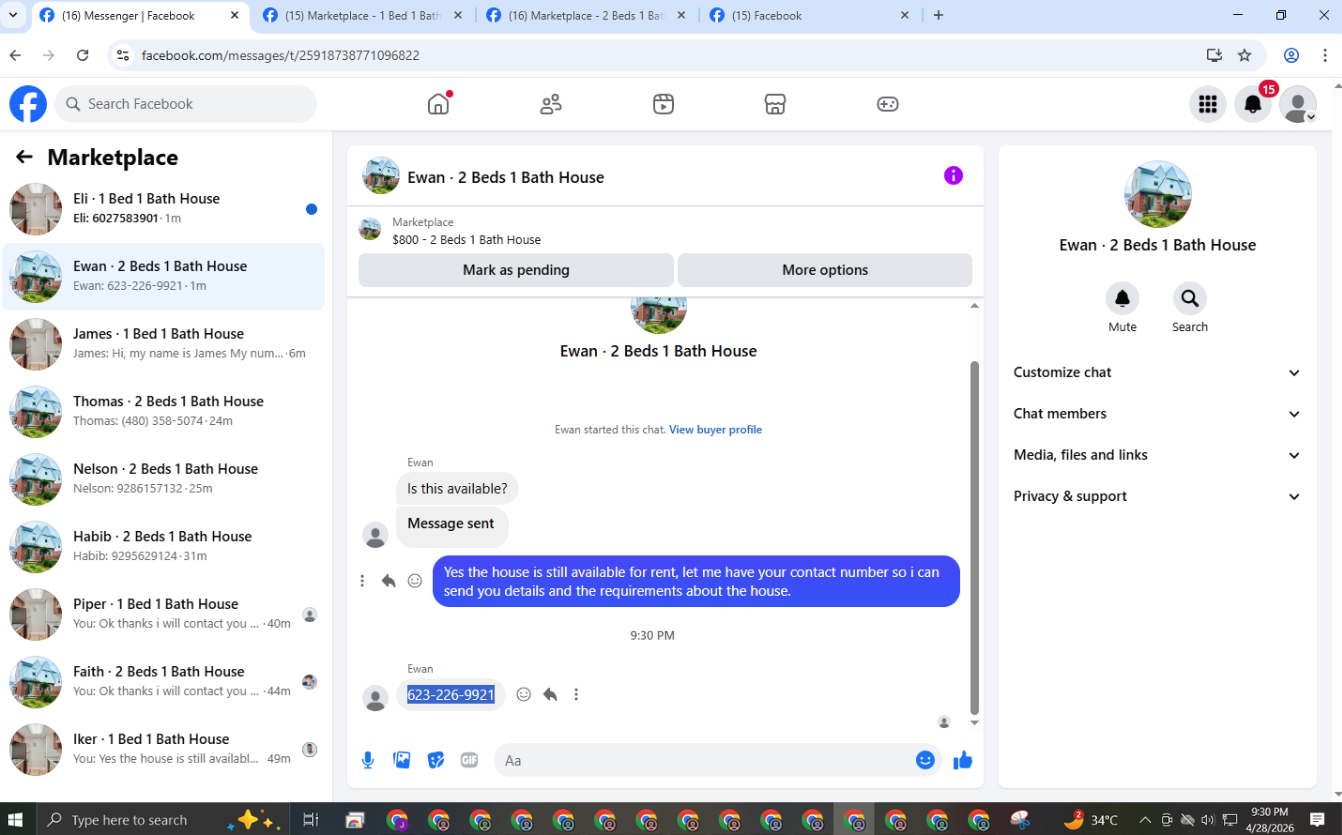Image resolution: width=1342 pixels, height=835 pixels.
Task: Select the Messenger | Facebook browser tab
Action: click(139, 16)
